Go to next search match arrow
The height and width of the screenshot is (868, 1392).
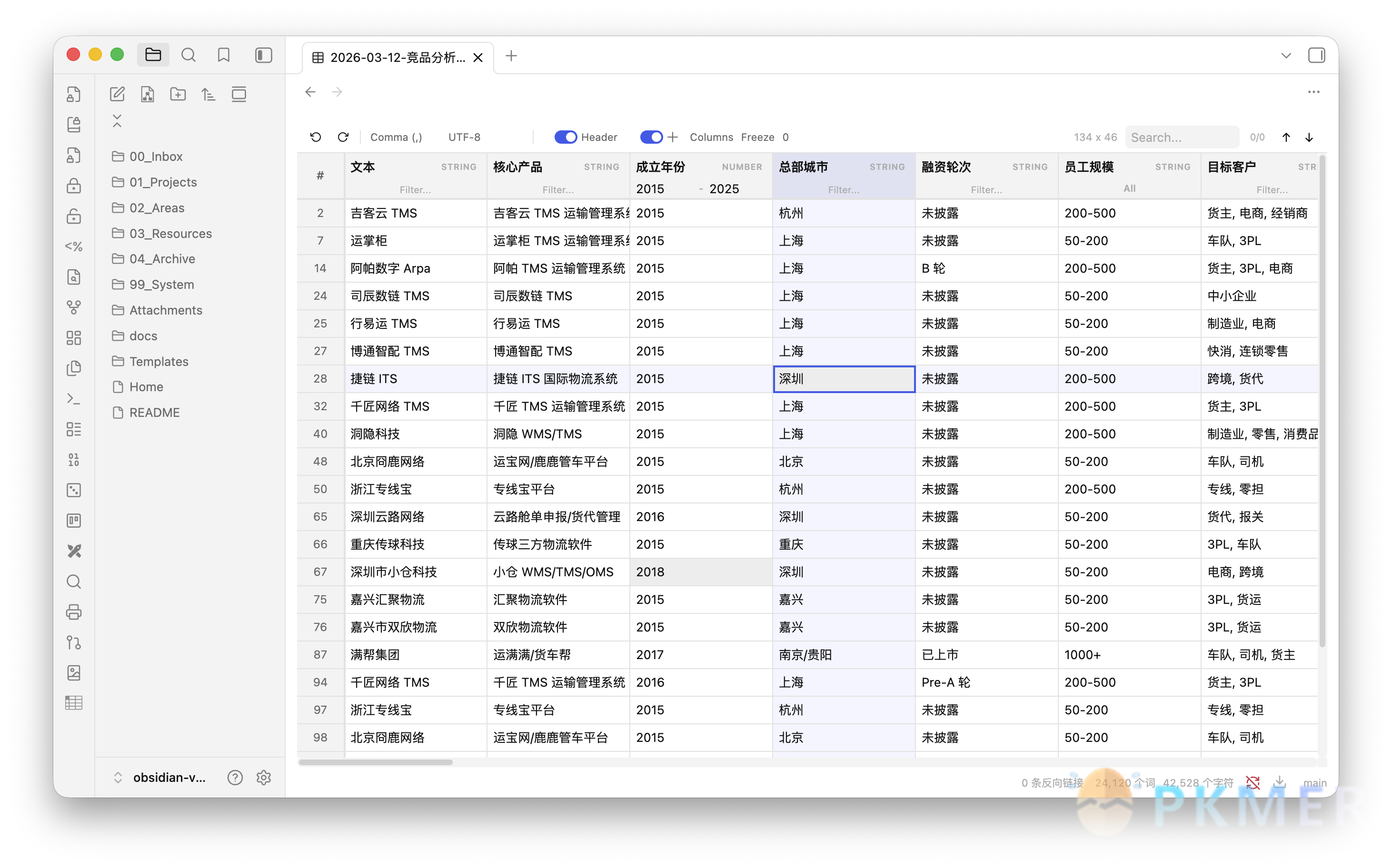point(1309,137)
